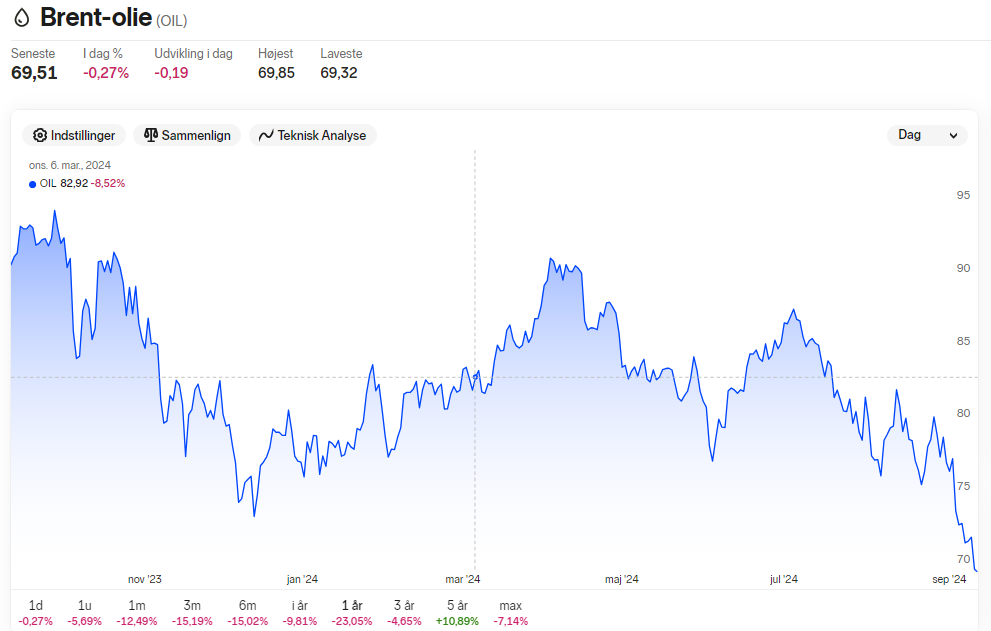Viewport: 991px width, 631px height.
Task: Click the Teknisk Analyse button label
Action: coord(322,135)
